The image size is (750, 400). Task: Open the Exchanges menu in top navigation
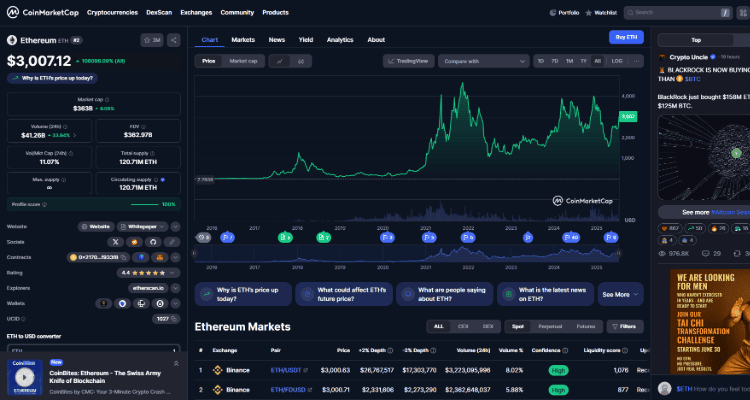tap(196, 12)
